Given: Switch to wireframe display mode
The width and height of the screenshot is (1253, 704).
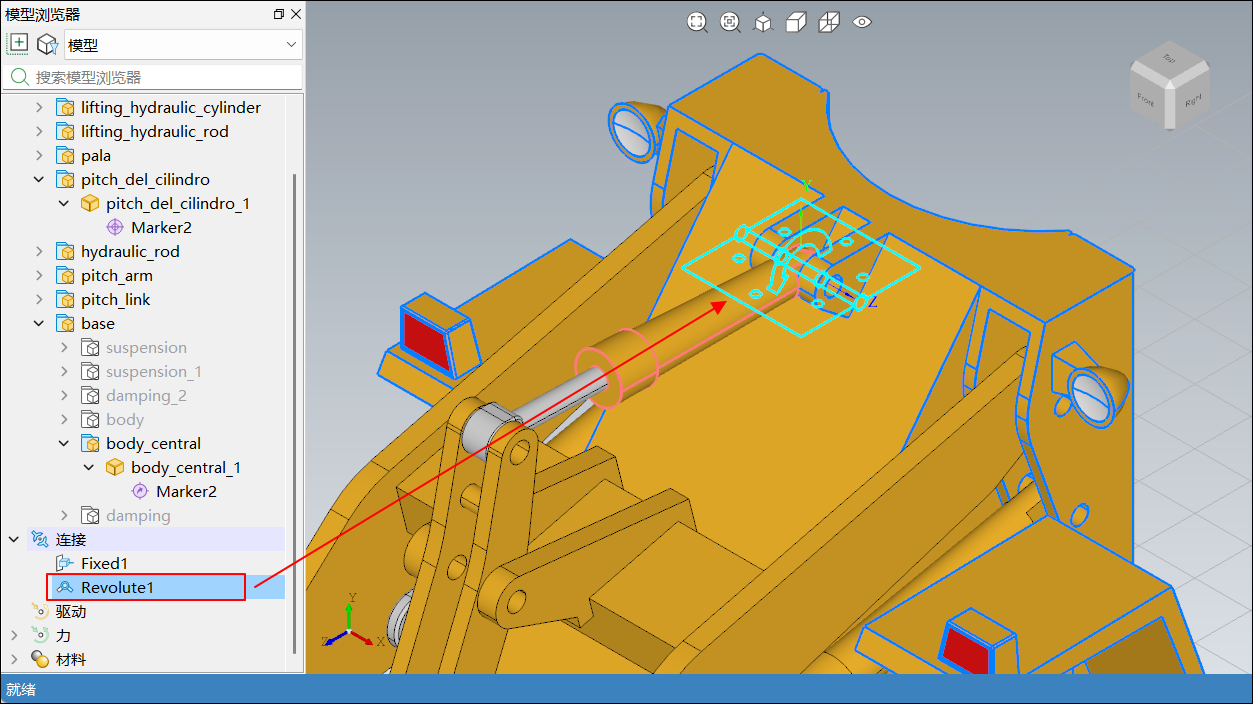Looking at the screenshot, I should pyautogui.click(x=829, y=22).
